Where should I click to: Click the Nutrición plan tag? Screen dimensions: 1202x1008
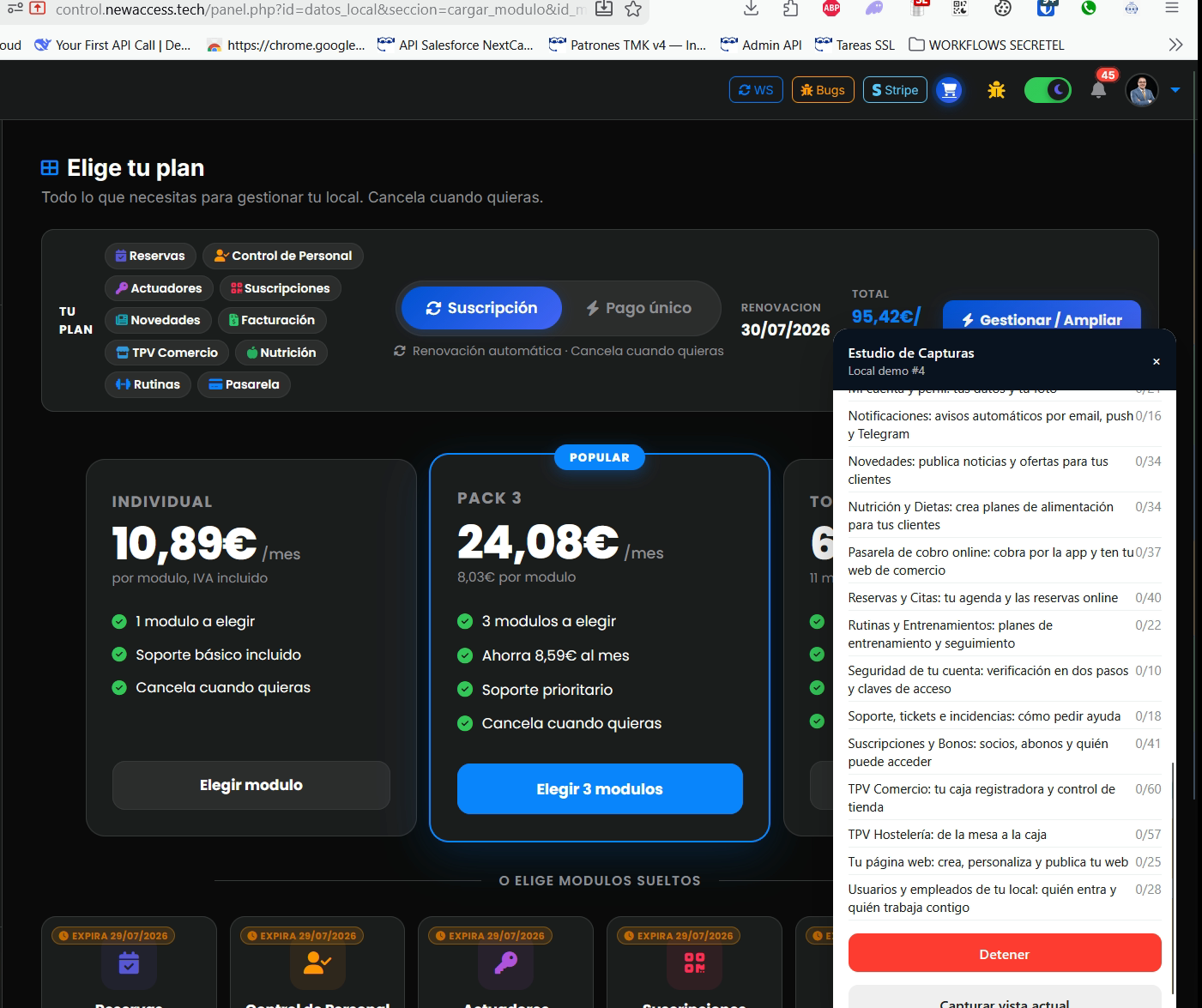coord(281,353)
